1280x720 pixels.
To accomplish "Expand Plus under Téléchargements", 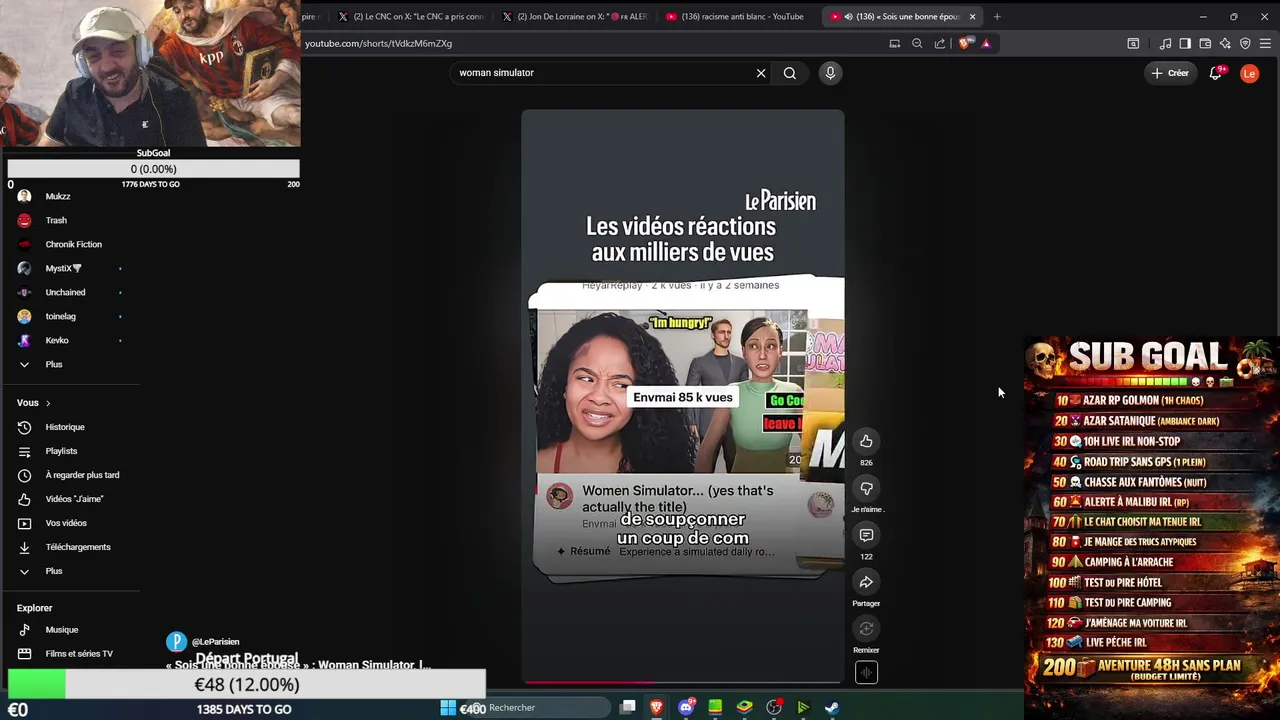I will (x=54, y=571).
